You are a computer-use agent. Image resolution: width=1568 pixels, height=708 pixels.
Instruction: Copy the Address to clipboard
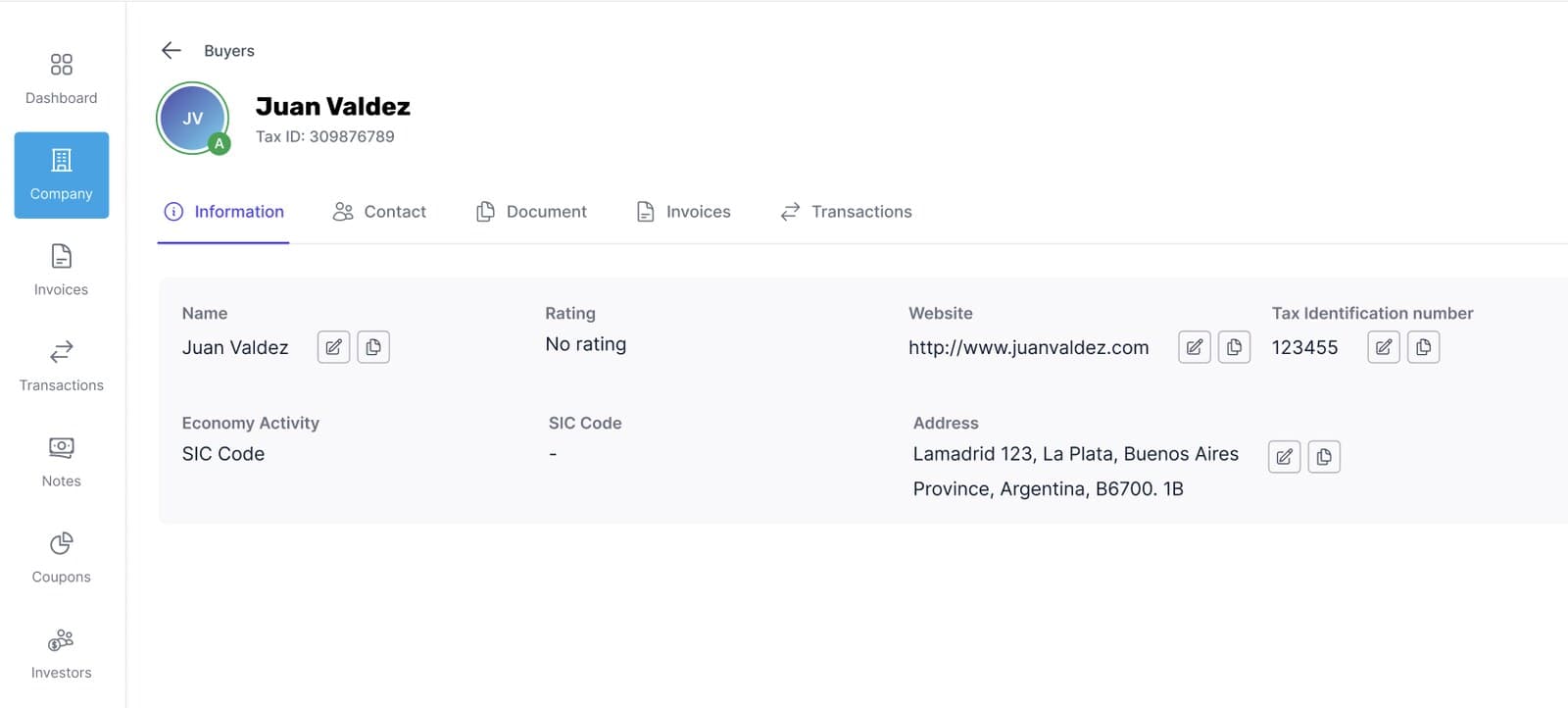[x=1324, y=457]
